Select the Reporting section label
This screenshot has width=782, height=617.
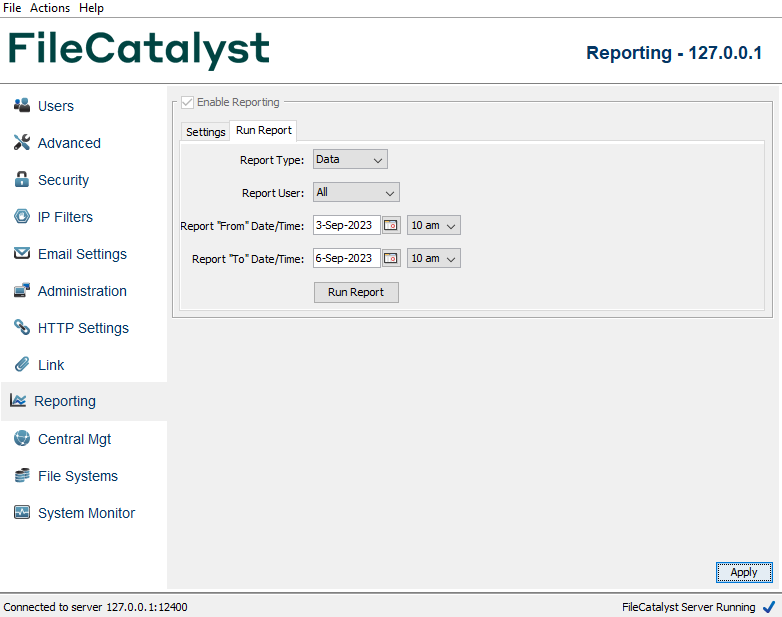65,401
